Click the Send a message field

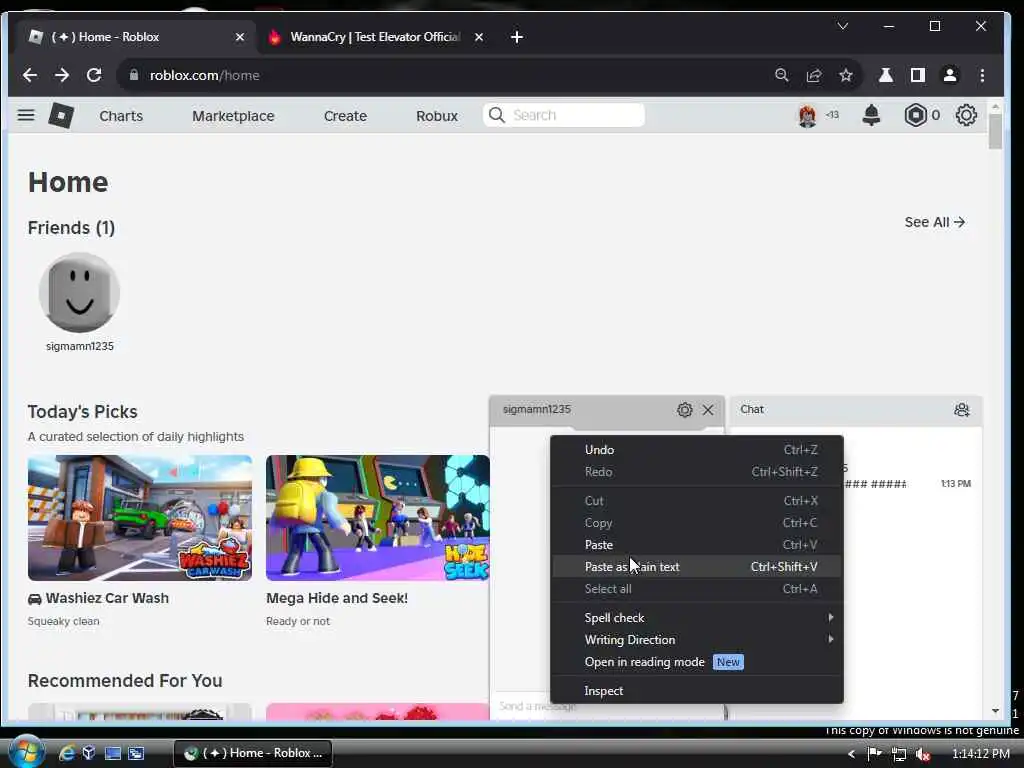[607, 706]
